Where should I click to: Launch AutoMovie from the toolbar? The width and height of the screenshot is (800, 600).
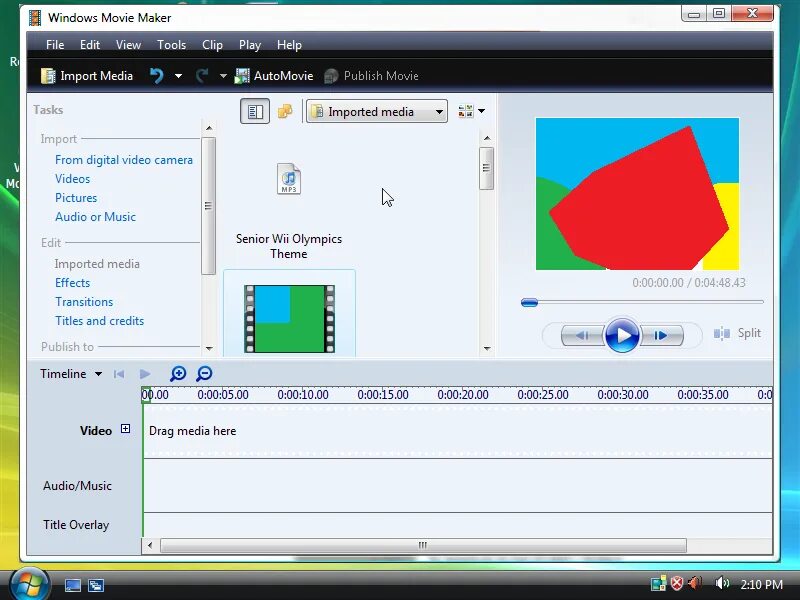[273, 76]
